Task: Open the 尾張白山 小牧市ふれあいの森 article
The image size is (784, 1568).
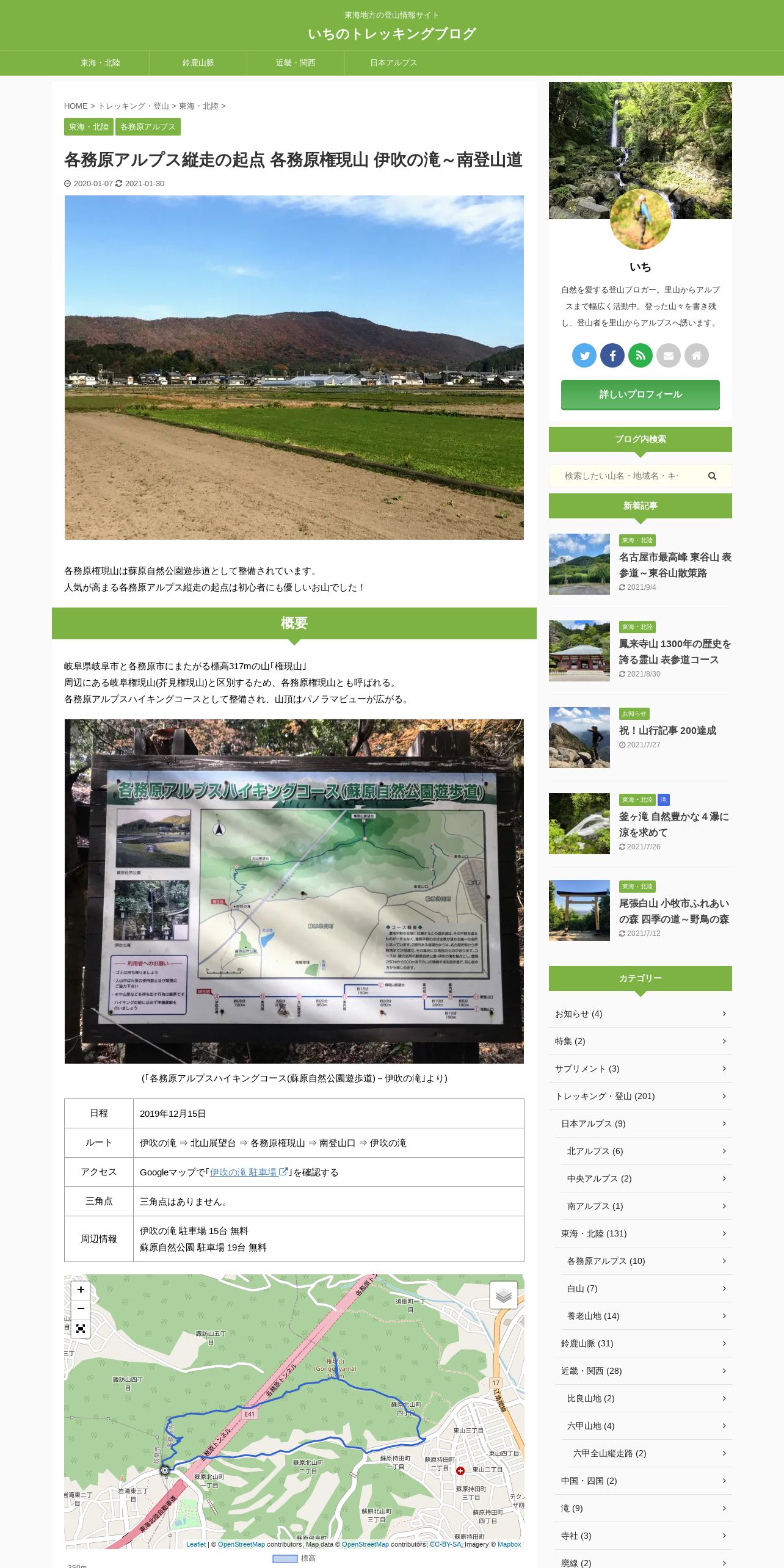Action: (x=674, y=911)
